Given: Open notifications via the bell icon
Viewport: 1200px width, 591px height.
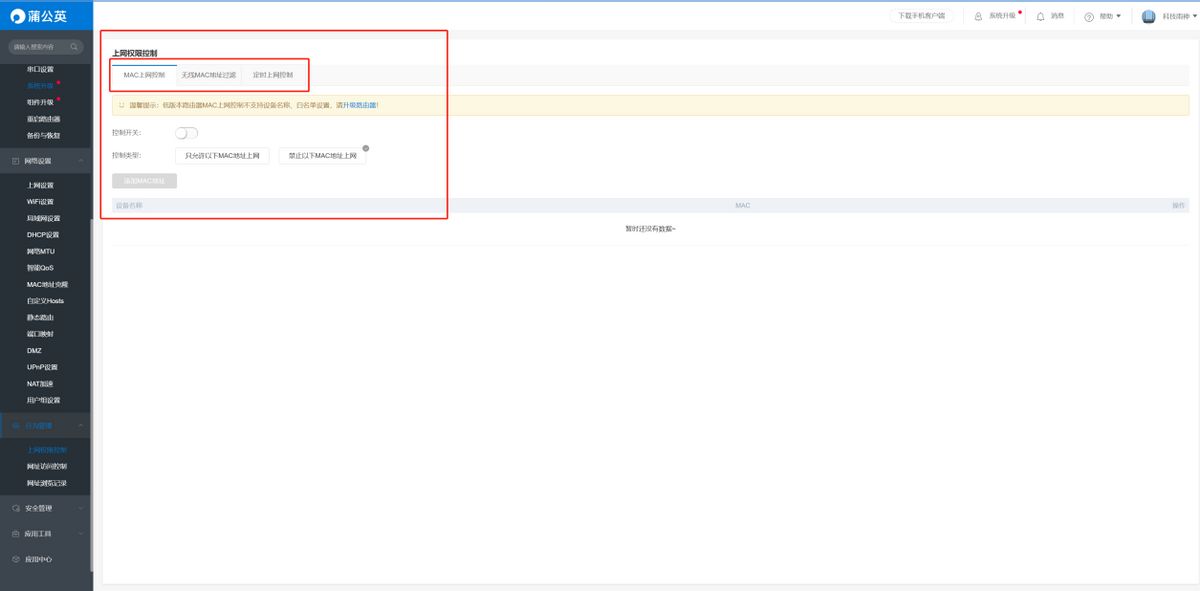Looking at the screenshot, I should (1040, 16).
